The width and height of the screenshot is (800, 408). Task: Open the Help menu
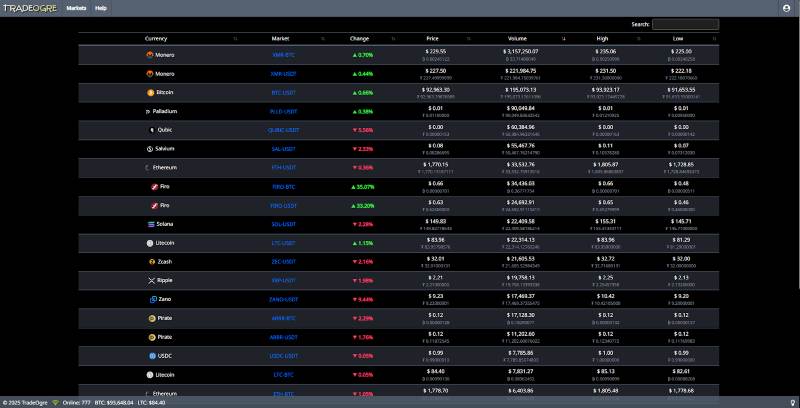coord(101,7)
